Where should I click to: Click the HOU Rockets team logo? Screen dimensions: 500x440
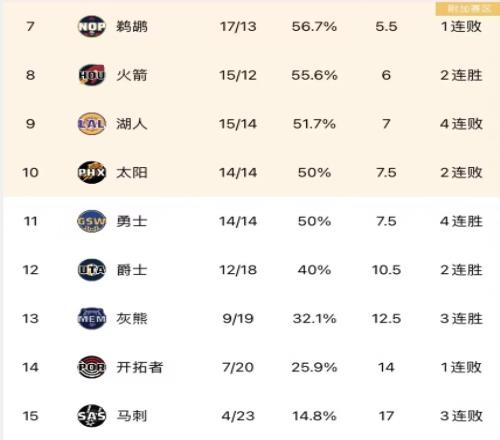click(92, 75)
